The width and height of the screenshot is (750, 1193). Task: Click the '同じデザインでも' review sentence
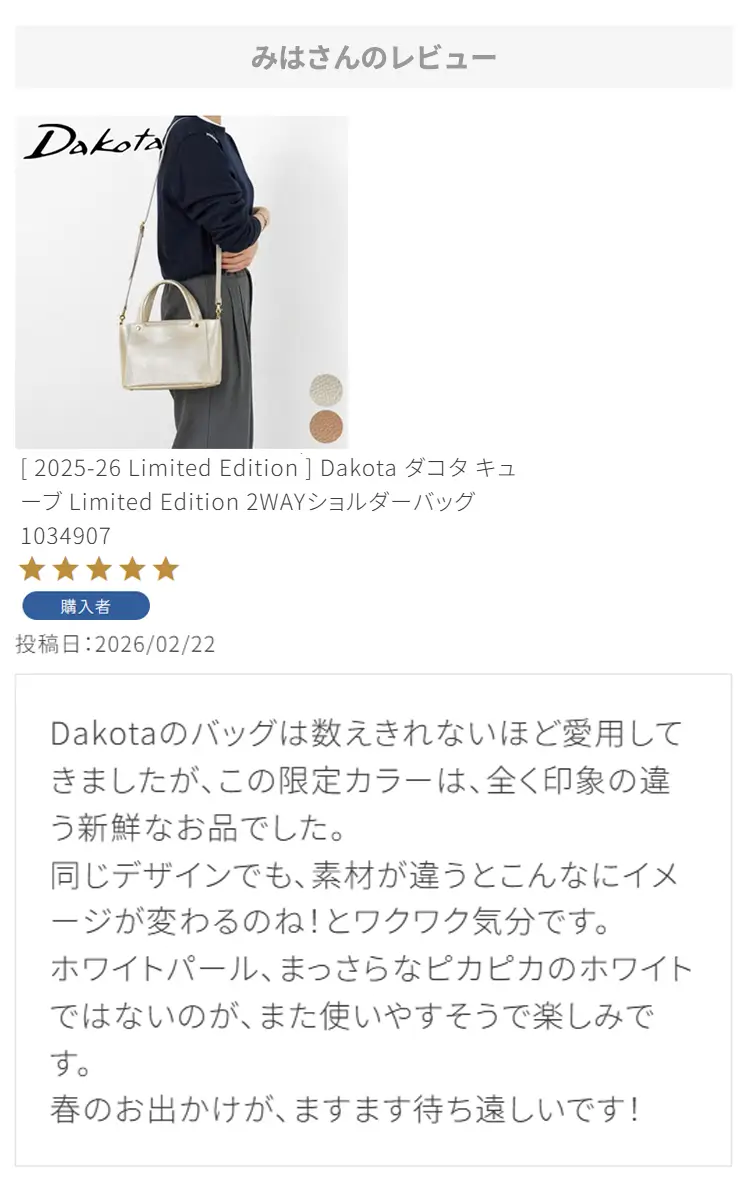pos(364,898)
